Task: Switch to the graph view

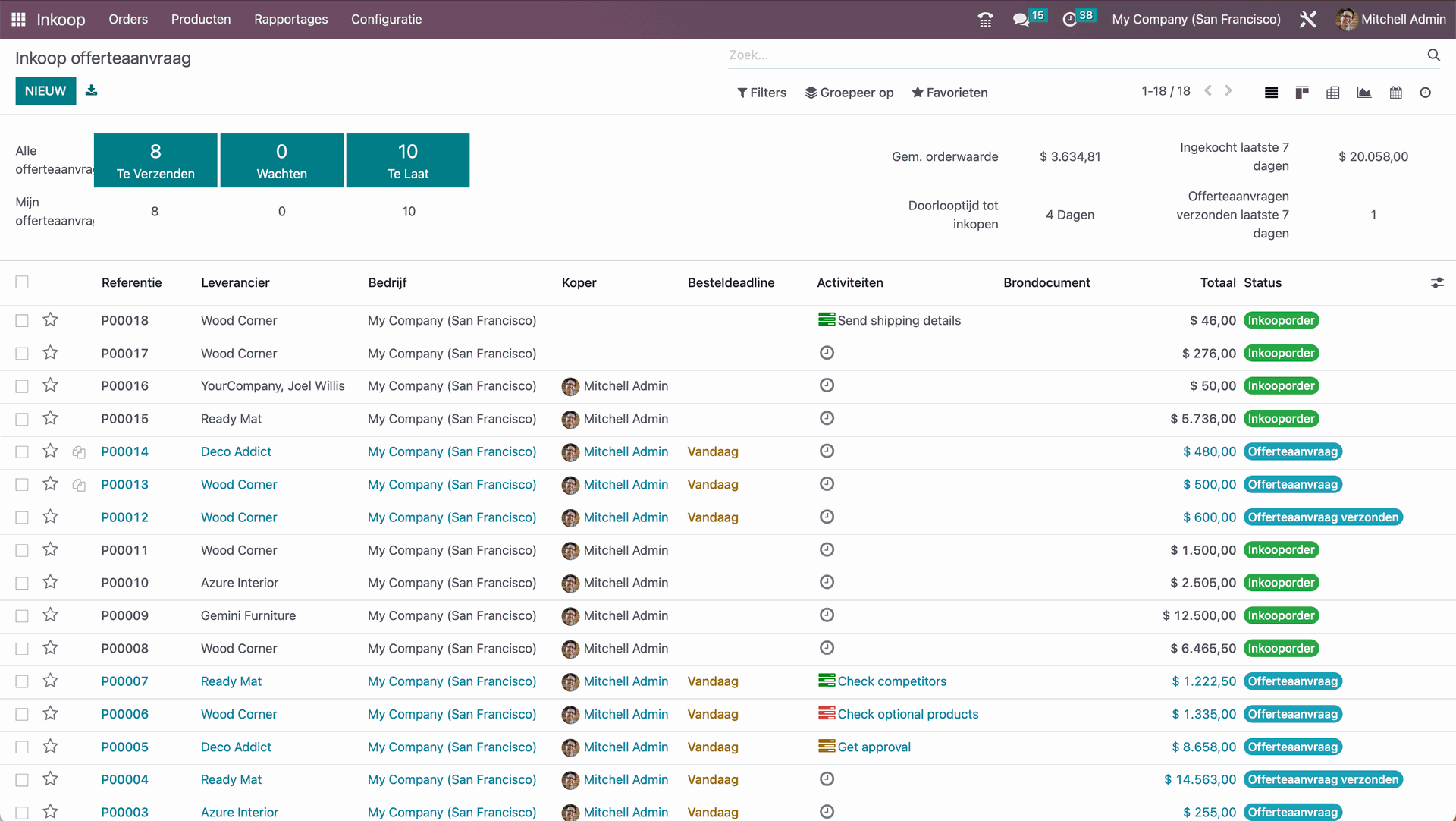Action: [1364, 92]
